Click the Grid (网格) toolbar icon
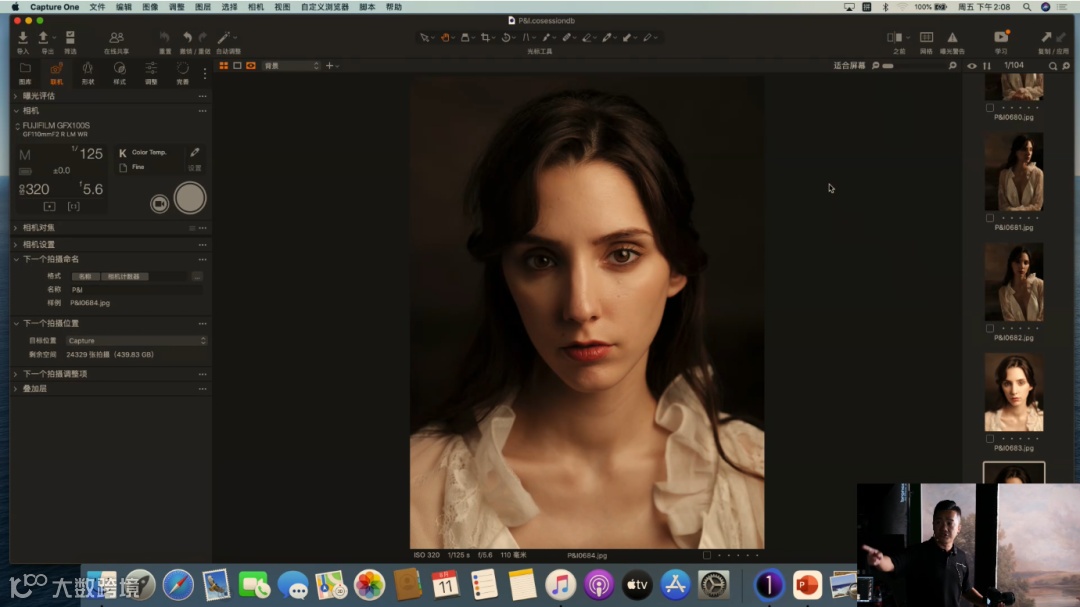Viewport: 1080px width, 607px height. click(926, 38)
